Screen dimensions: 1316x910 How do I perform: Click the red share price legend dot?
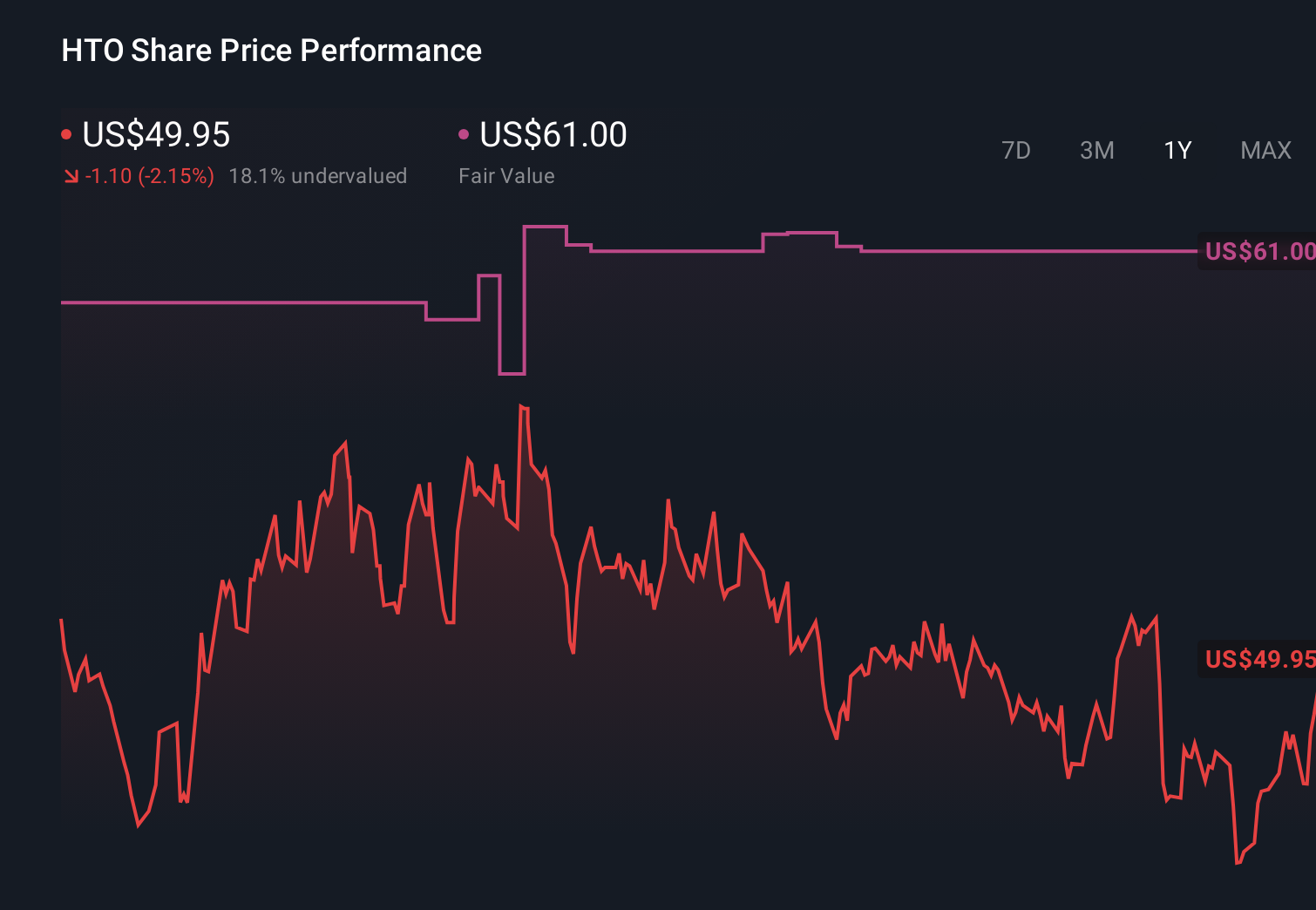click(x=67, y=133)
